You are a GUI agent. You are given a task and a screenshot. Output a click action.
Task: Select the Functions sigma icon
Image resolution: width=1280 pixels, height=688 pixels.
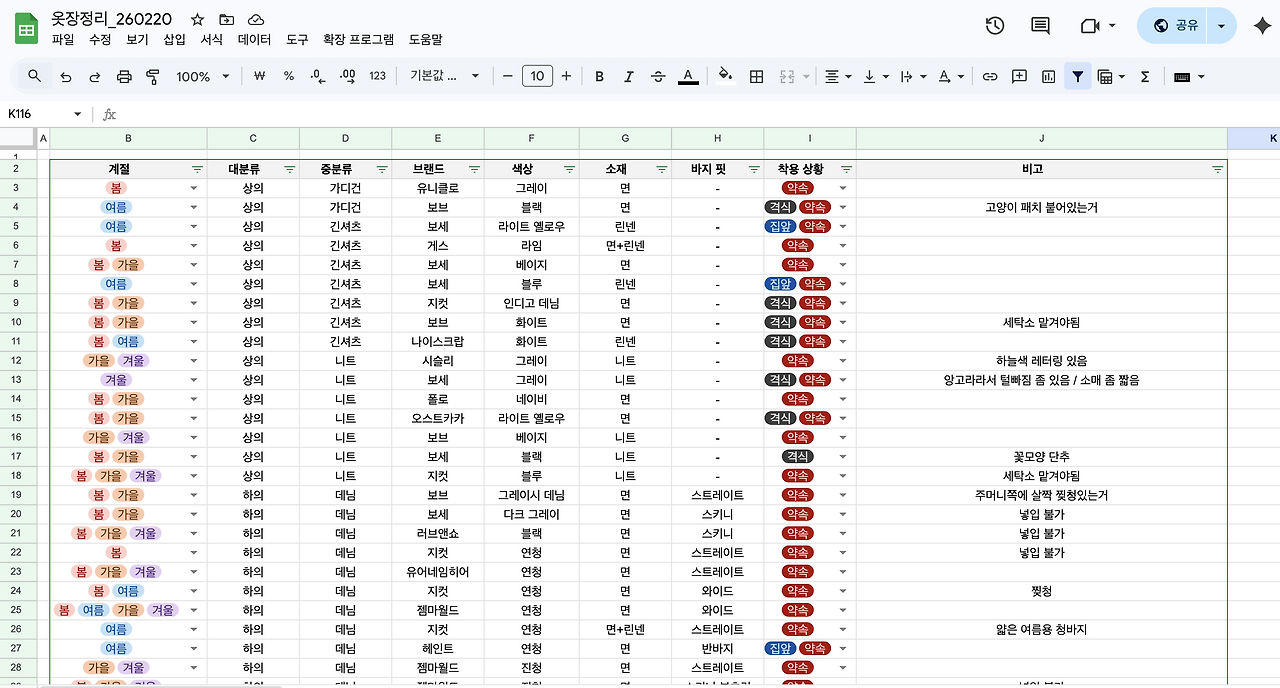coord(1143,76)
